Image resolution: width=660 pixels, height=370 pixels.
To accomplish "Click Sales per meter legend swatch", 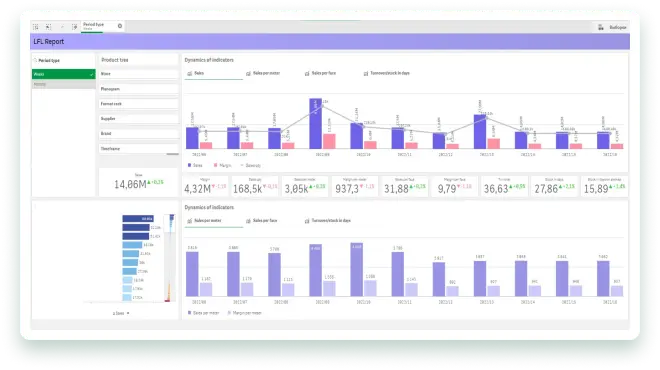I will (189, 313).
